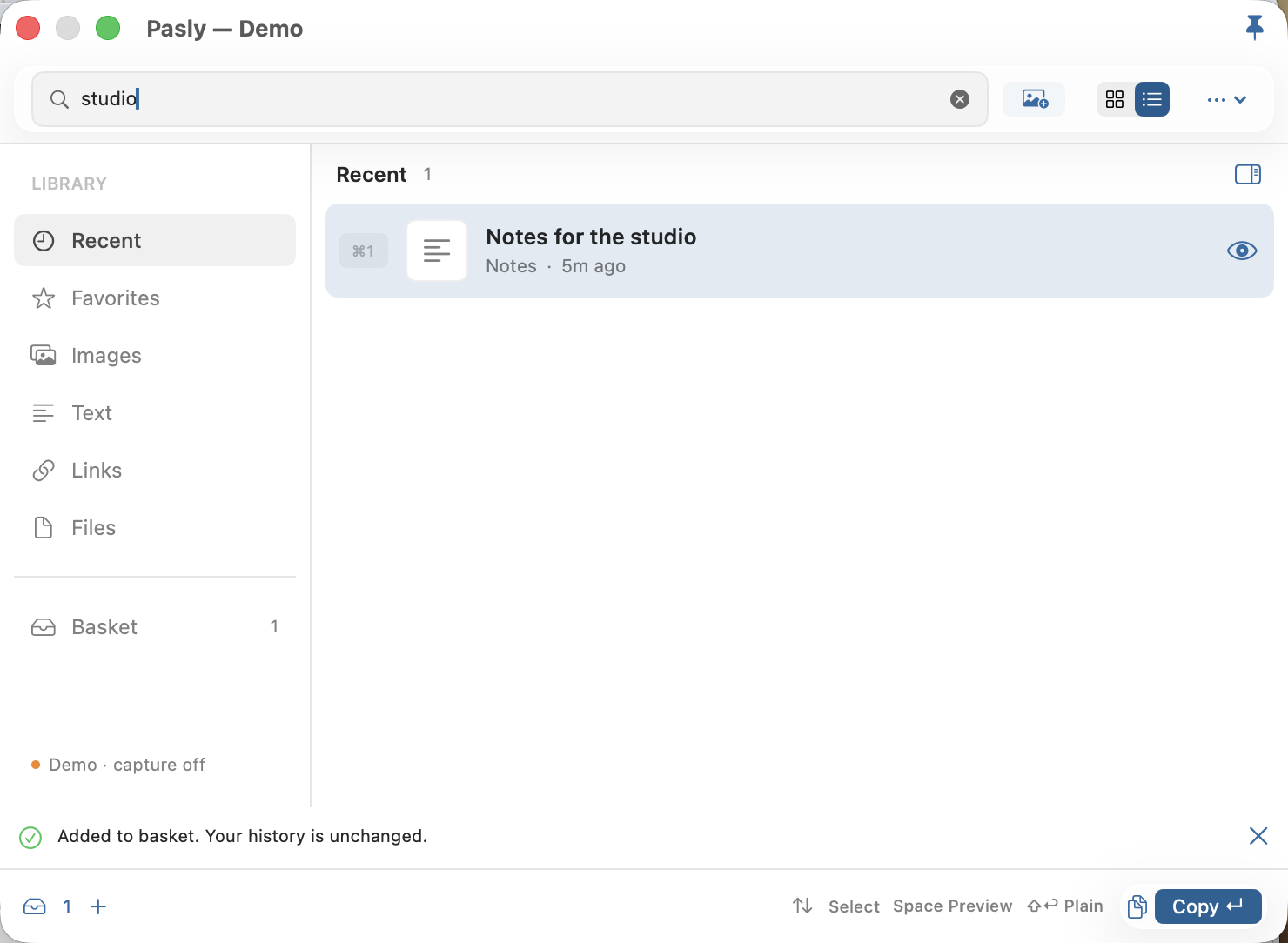1288x943 pixels.
Task: Focus the search field containing studio
Action: [x=509, y=99]
